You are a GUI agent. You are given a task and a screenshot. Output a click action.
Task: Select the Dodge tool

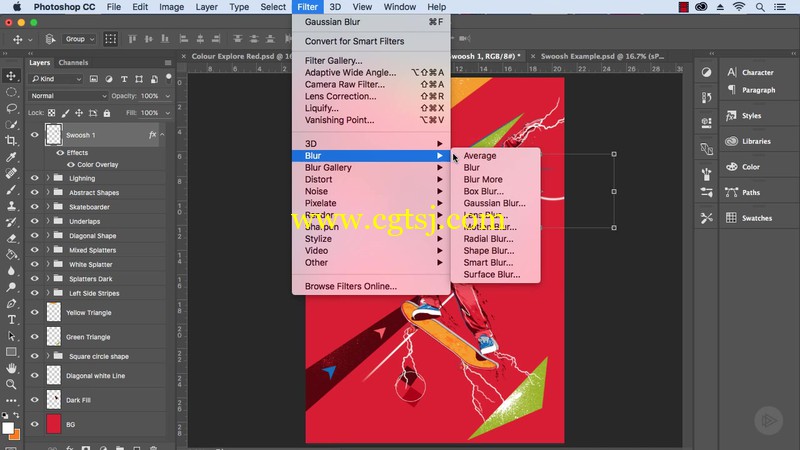[x=11, y=287]
